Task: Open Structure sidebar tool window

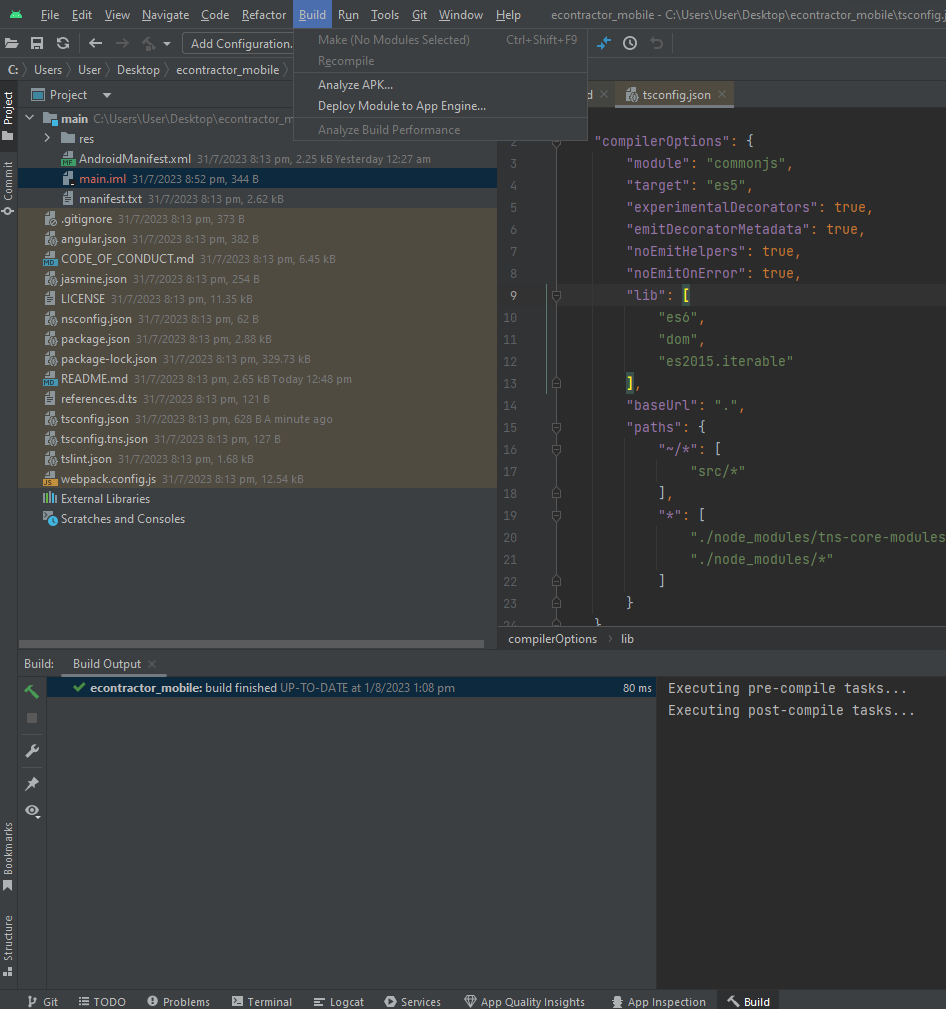Action: [x=8, y=945]
